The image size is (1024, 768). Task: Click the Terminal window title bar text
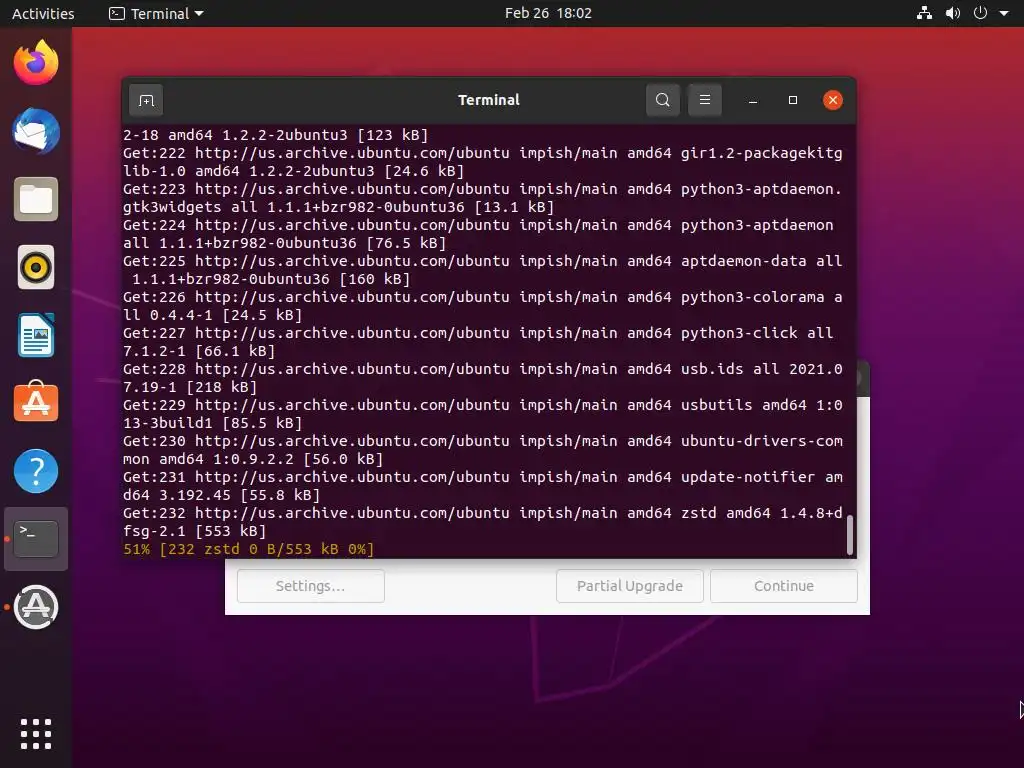point(488,100)
